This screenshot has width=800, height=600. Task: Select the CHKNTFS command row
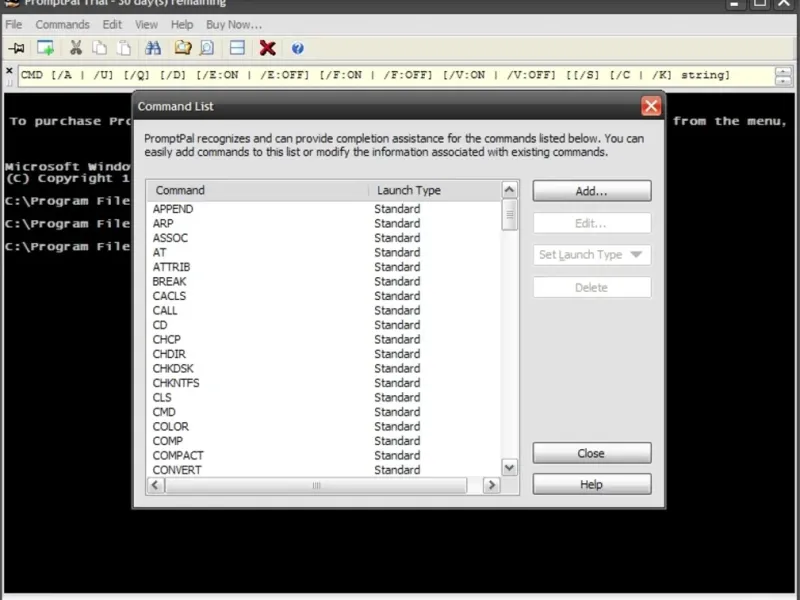(x=324, y=383)
